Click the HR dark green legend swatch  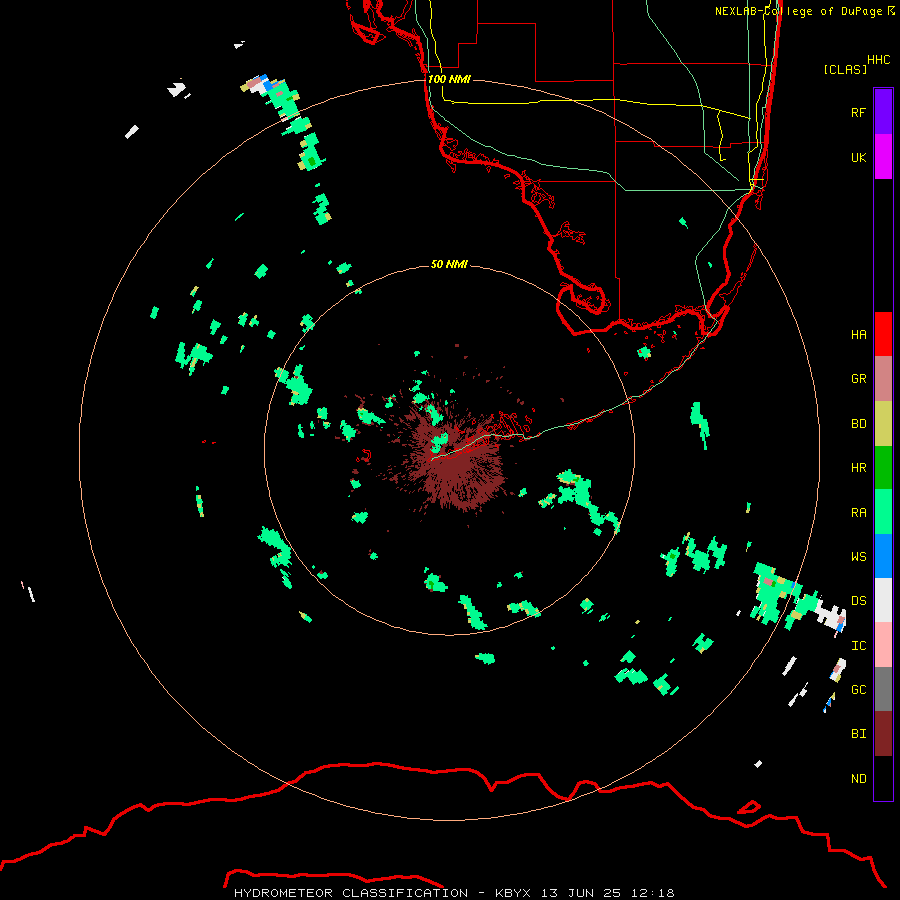pos(883,467)
